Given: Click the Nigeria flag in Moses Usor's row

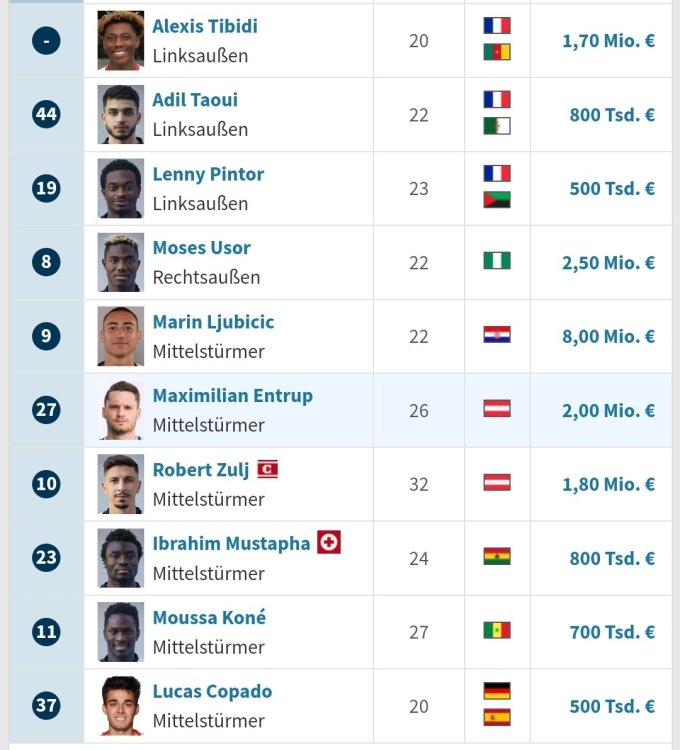Looking at the screenshot, I should pyautogui.click(x=496, y=261).
